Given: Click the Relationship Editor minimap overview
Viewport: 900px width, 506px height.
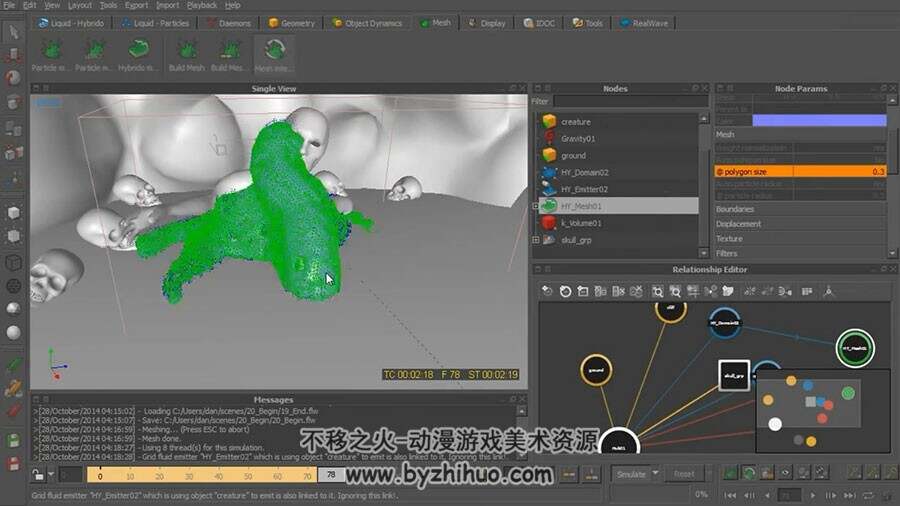Looking at the screenshot, I should [x=824, y=411].
